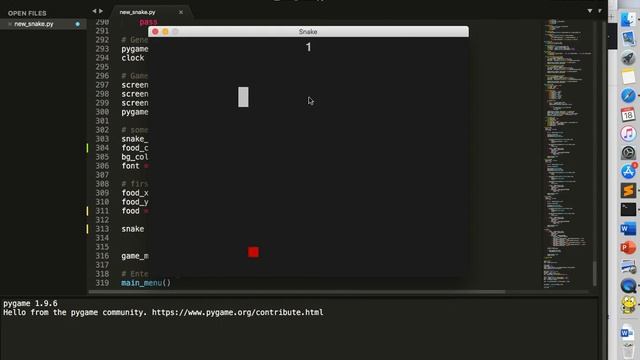Close the Snake game window
This screenshot has width=640, height=360.
155,31
